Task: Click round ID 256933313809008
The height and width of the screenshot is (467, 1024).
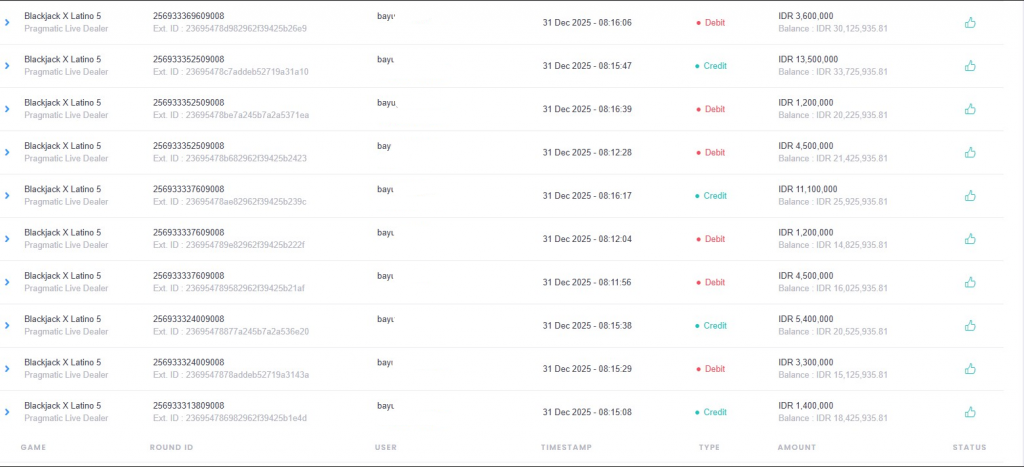Action: pyautogui.click(x=188, y=406)
